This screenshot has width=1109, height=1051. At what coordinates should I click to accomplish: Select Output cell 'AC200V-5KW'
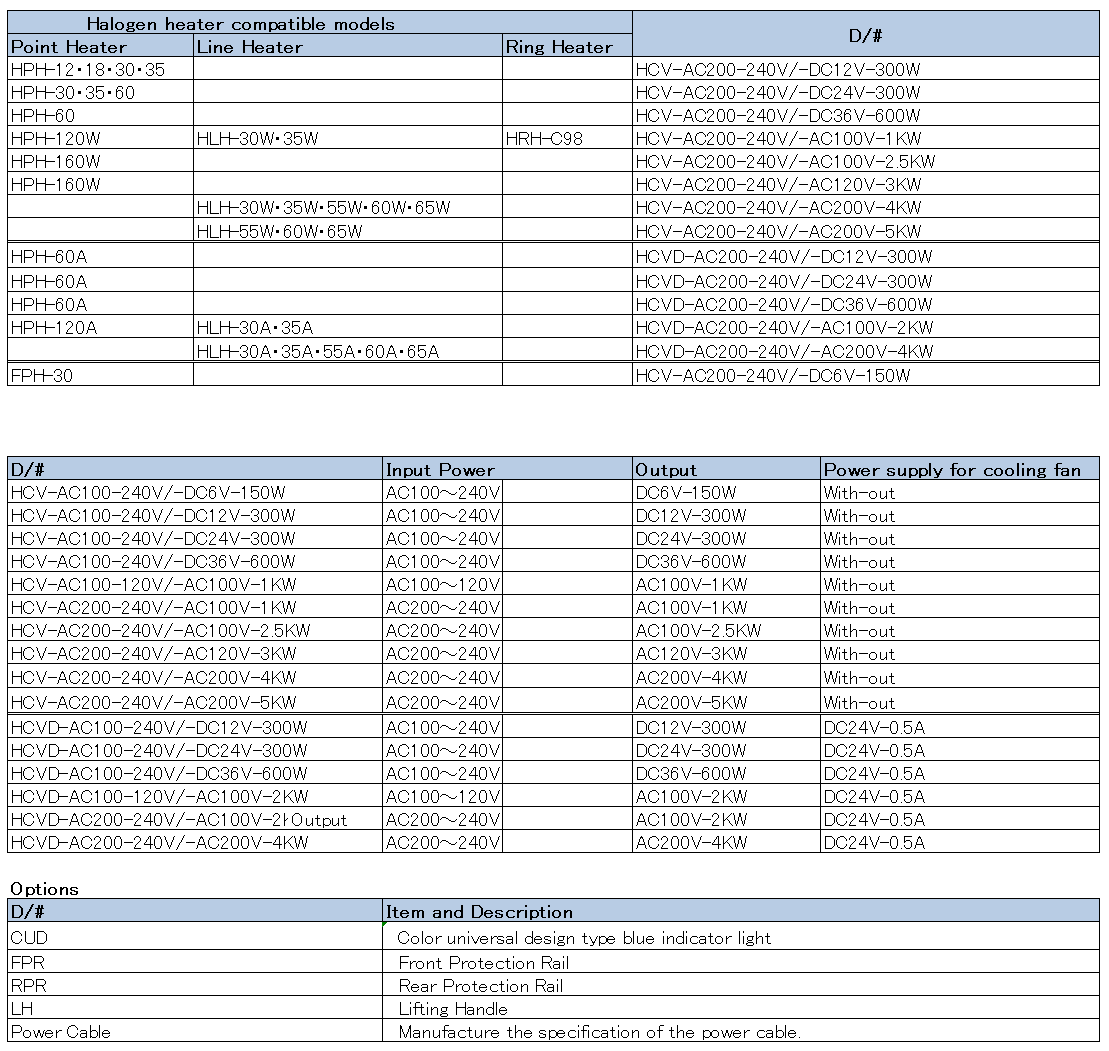[726, 702]
